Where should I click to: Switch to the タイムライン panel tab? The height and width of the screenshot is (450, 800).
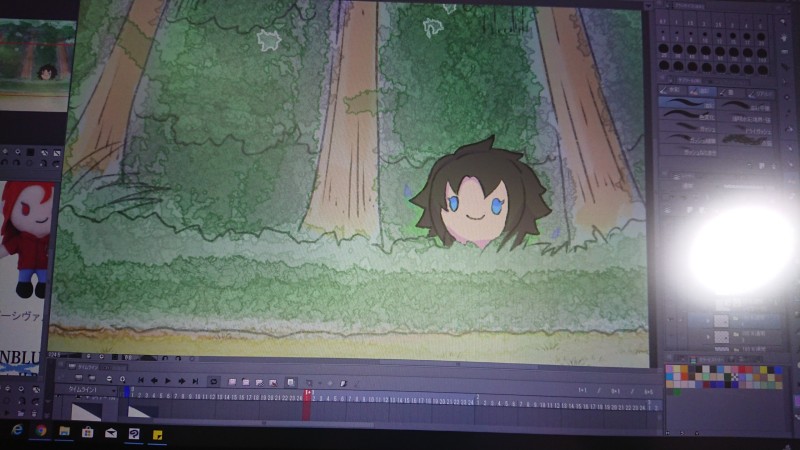pyautogui.click(x=87, y=367)
